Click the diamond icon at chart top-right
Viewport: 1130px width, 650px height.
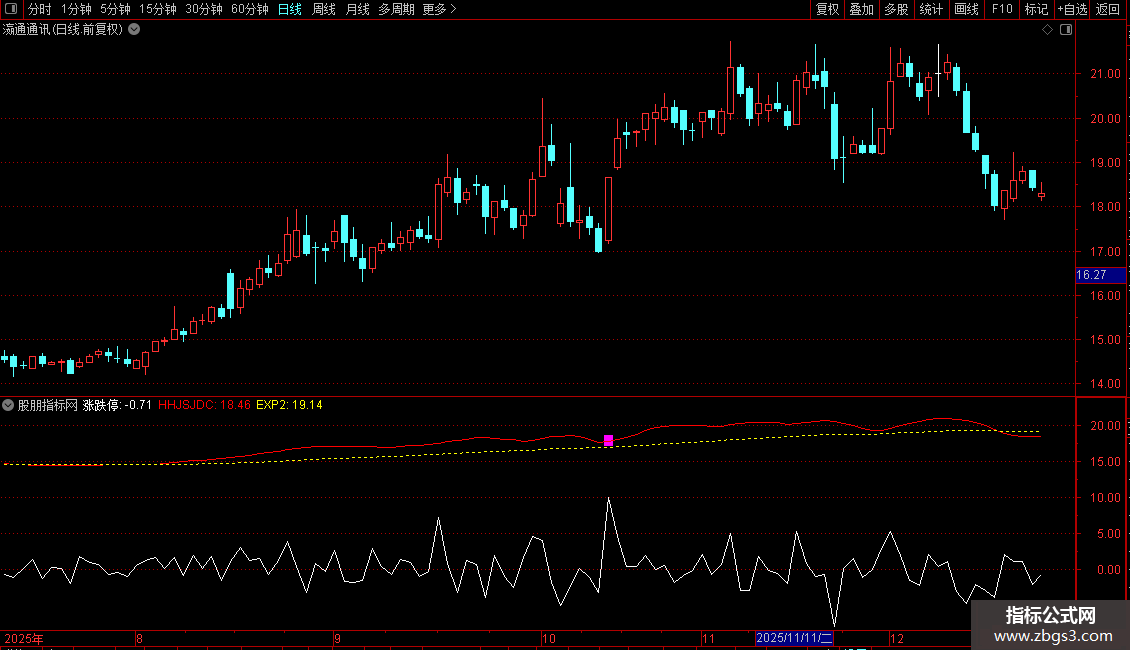click(1047, 30)
